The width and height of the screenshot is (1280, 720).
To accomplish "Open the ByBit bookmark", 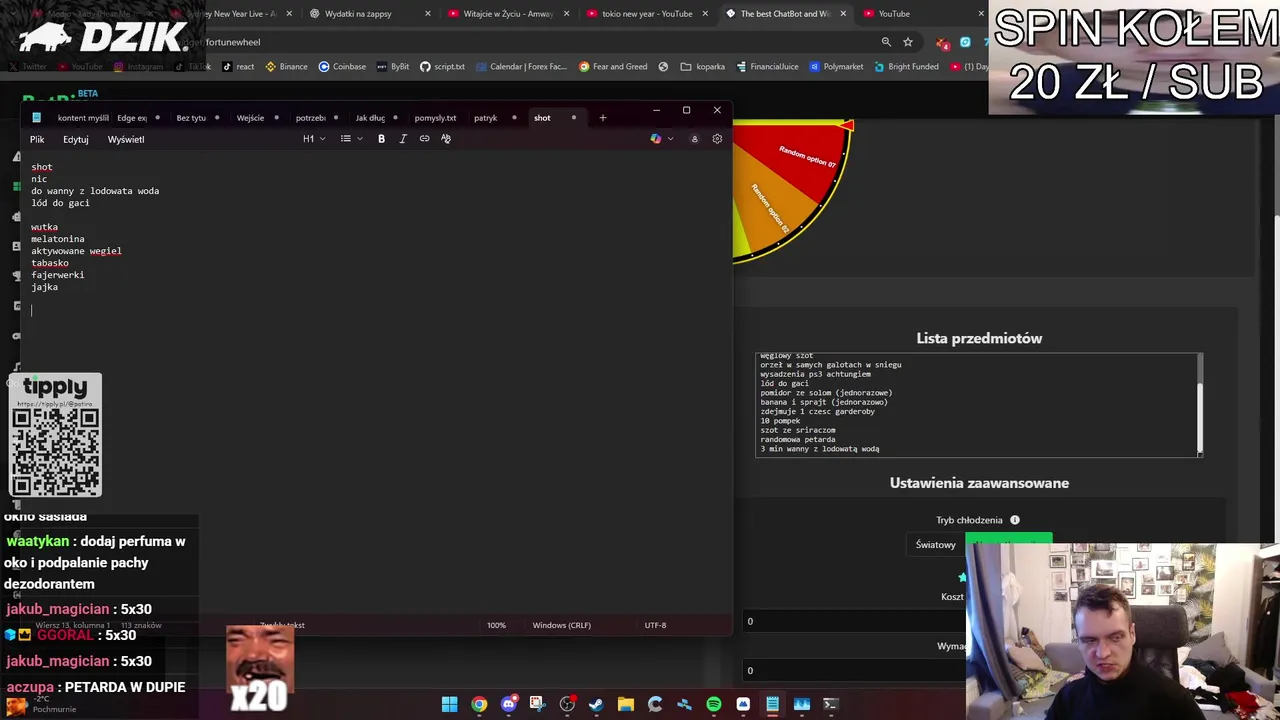I will [393, 67].
